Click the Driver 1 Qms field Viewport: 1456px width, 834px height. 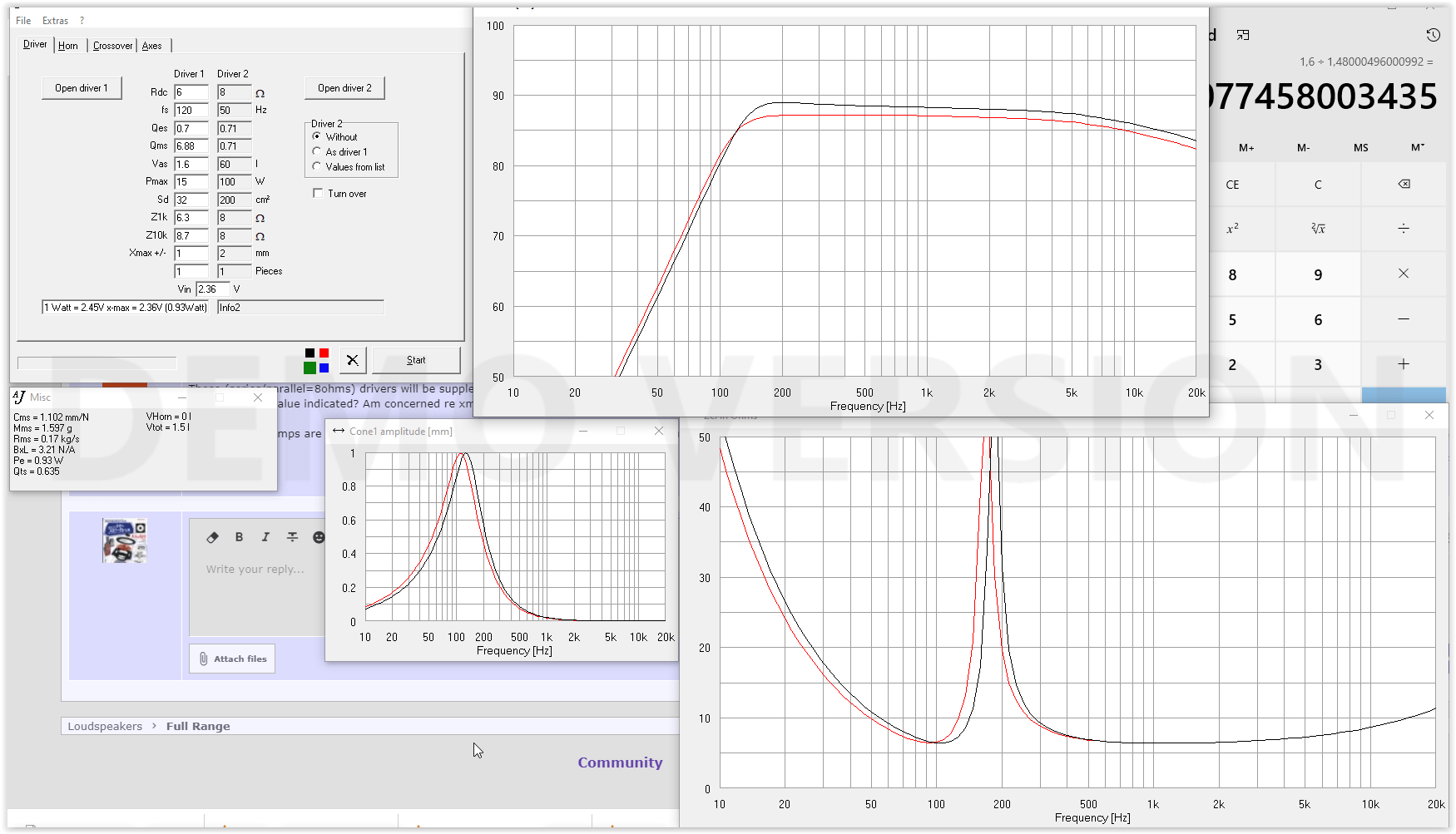[191, 146]
